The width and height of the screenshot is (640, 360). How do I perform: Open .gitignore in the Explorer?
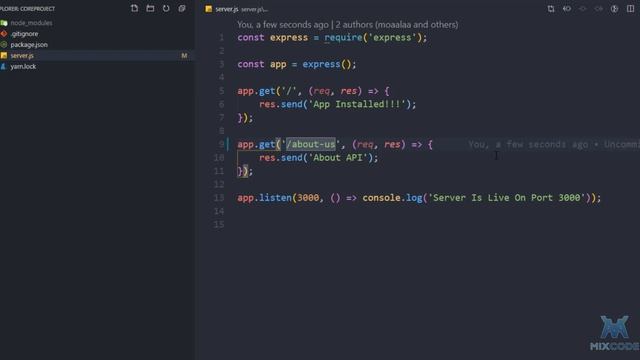(x=24, y=34)
